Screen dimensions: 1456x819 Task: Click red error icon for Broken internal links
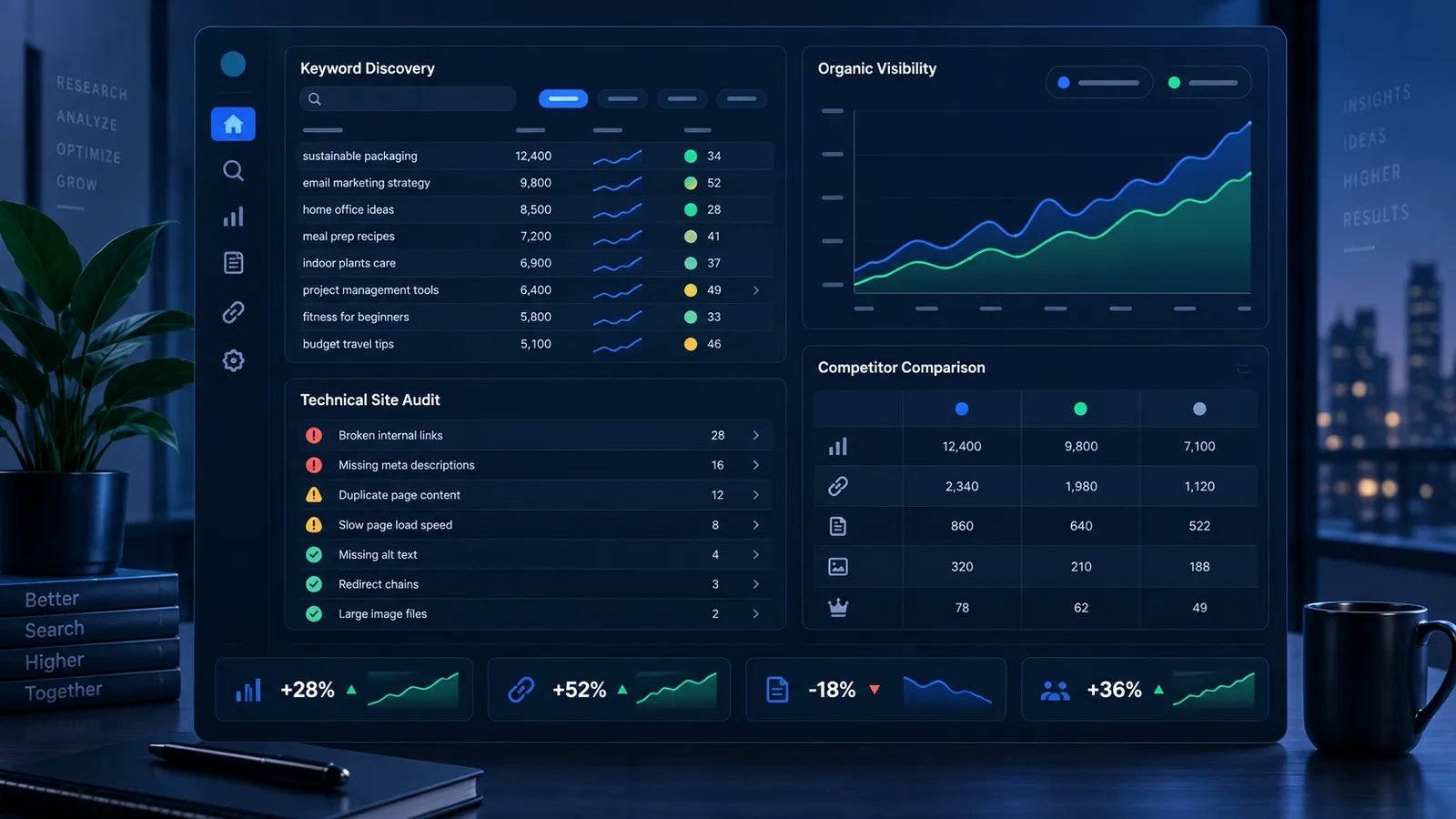pos(314,435)
